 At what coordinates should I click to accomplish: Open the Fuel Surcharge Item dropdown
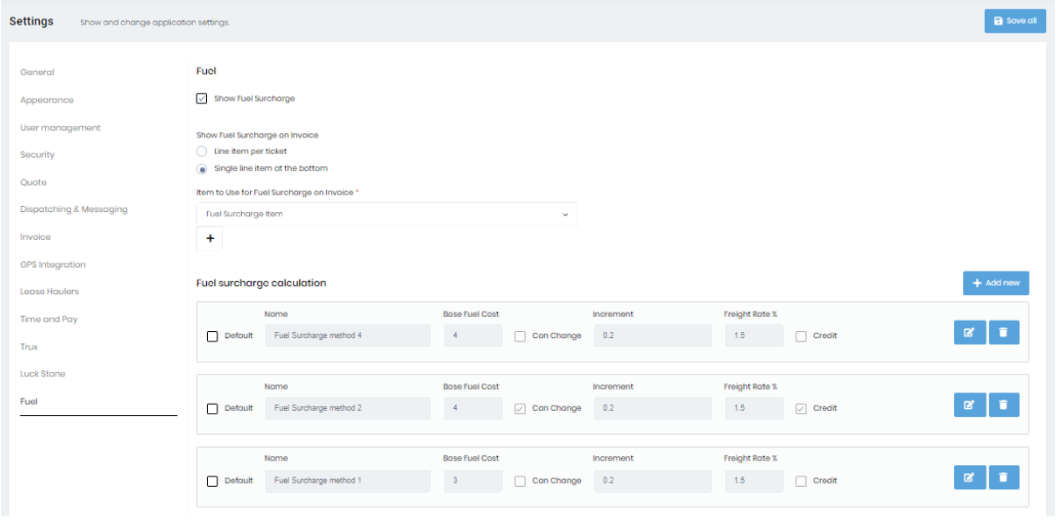(x=386, y=214)
